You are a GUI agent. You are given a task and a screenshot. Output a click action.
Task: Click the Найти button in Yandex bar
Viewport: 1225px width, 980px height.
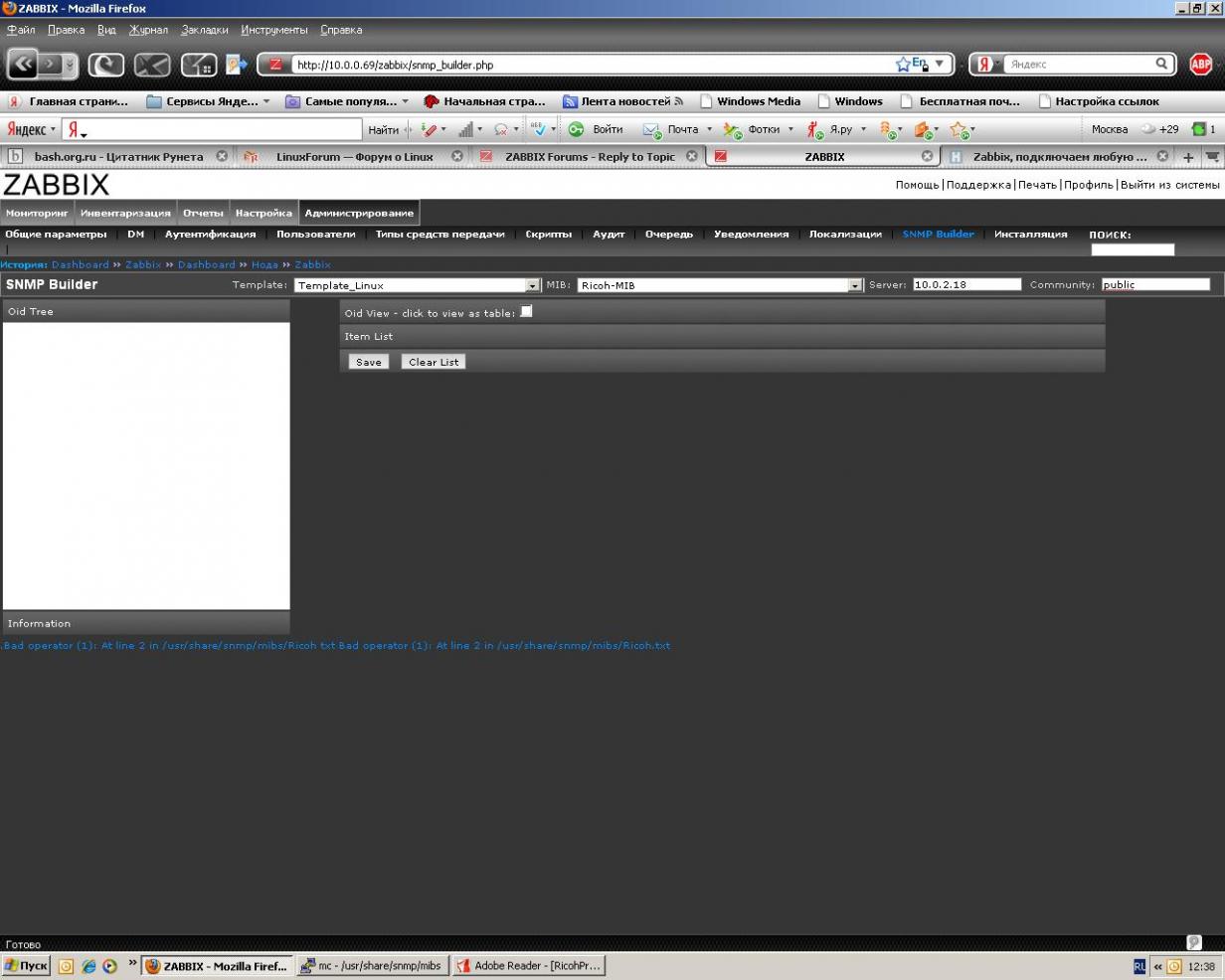(383, 129)
